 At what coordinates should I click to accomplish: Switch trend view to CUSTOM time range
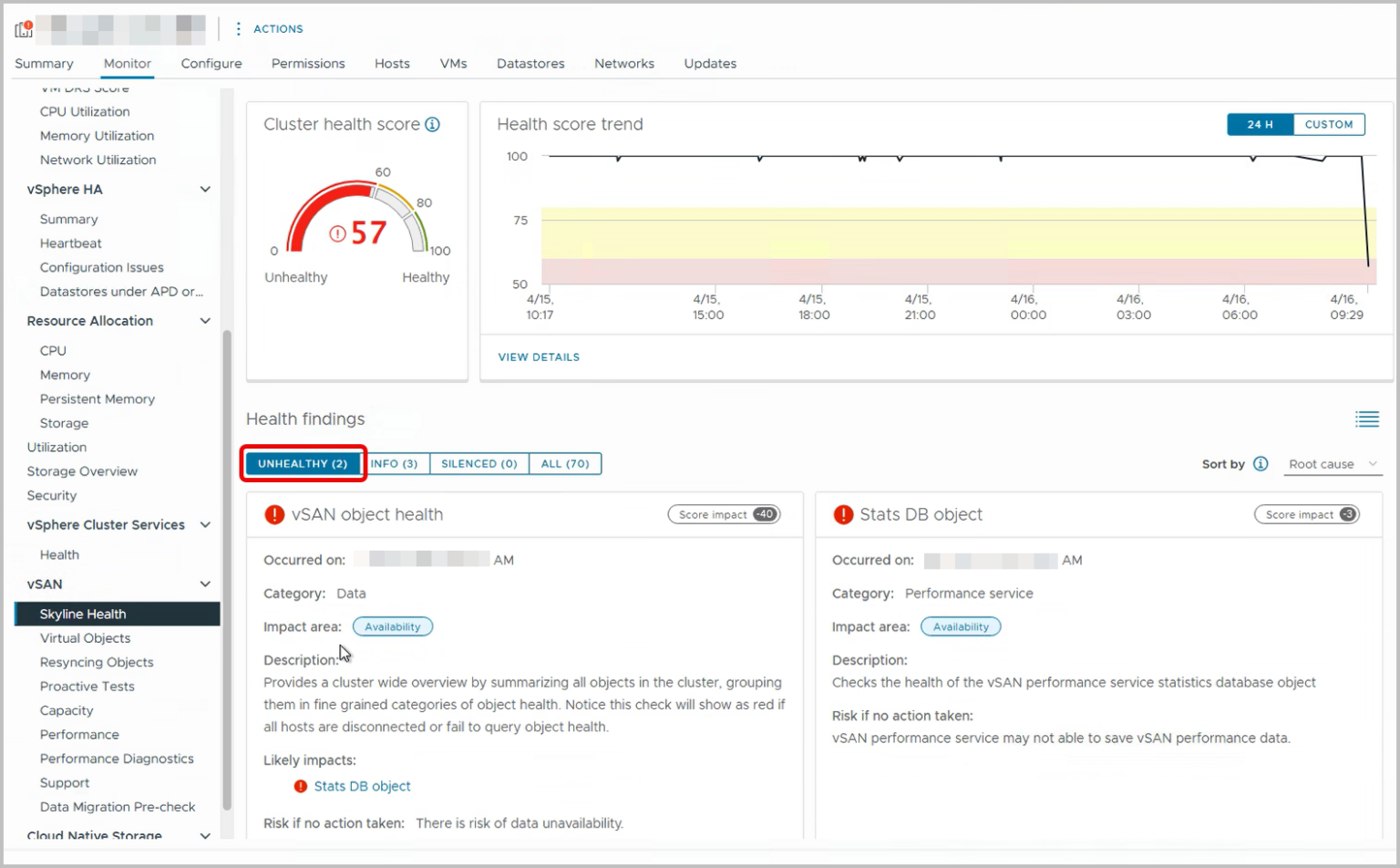pos(1329,124)
